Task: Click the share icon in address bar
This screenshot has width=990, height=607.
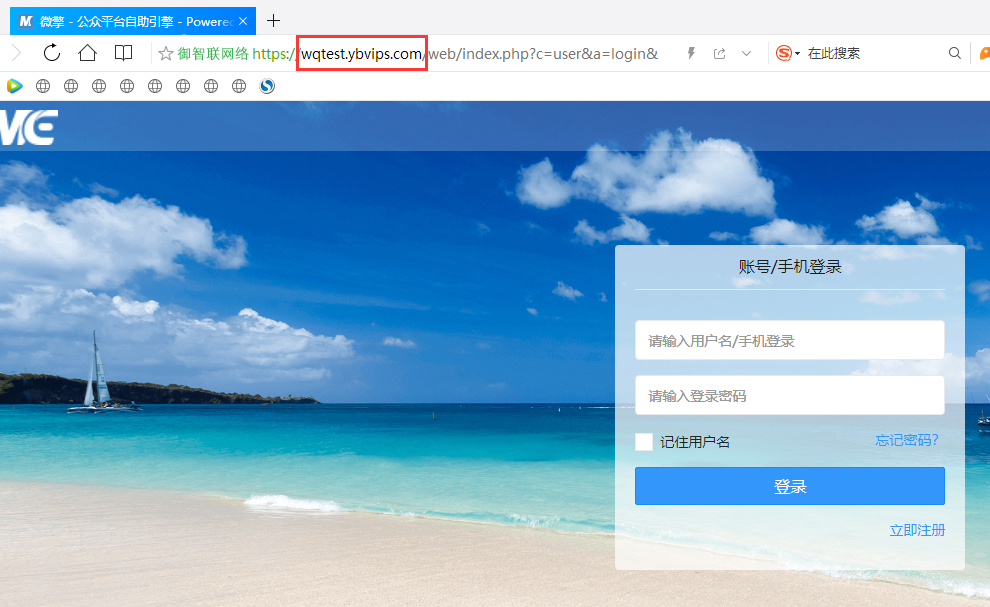Action: [x=719, y=53]
